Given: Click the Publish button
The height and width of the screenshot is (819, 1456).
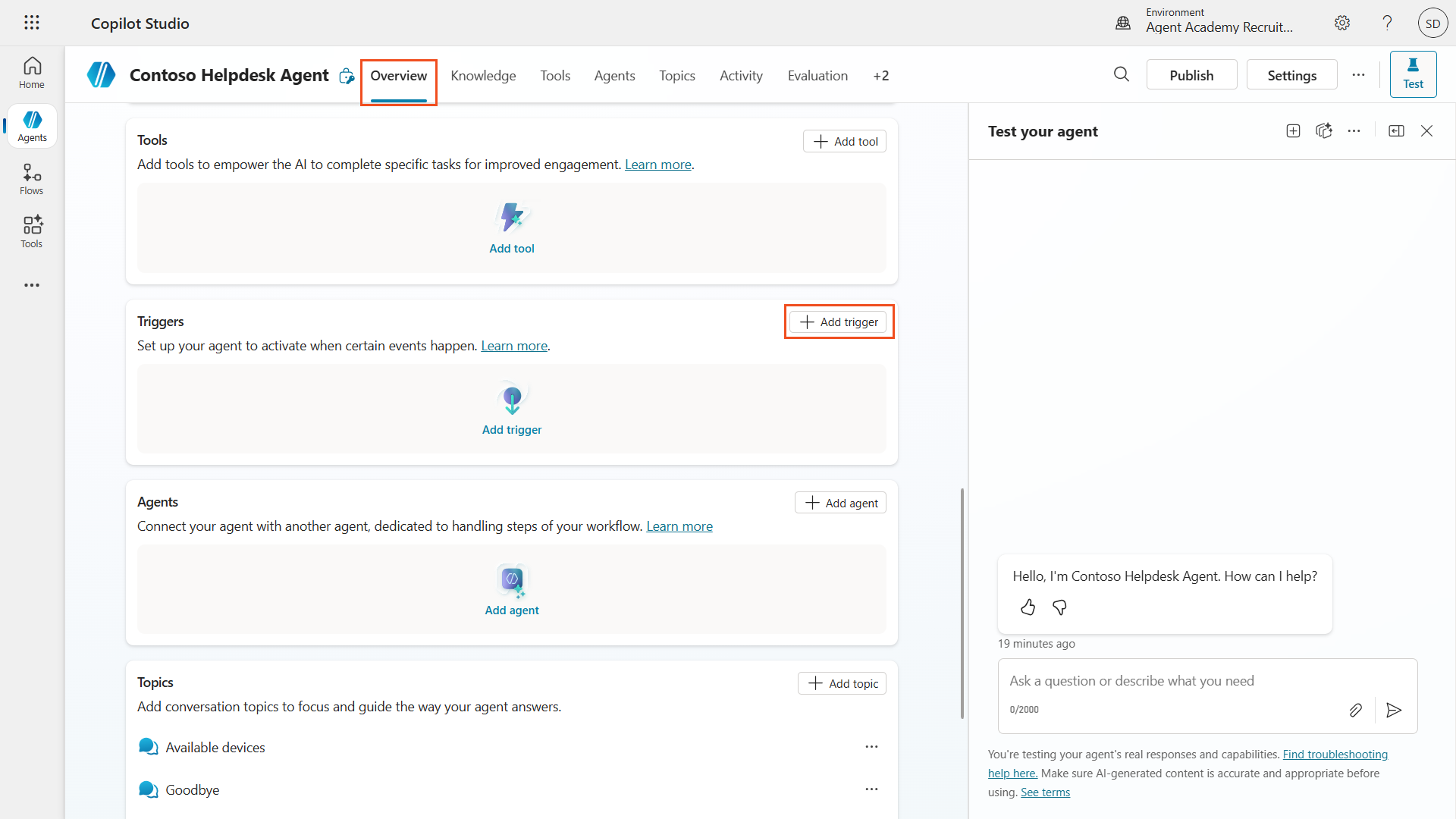Looking at the screenshot, I should coord(1191,75).
